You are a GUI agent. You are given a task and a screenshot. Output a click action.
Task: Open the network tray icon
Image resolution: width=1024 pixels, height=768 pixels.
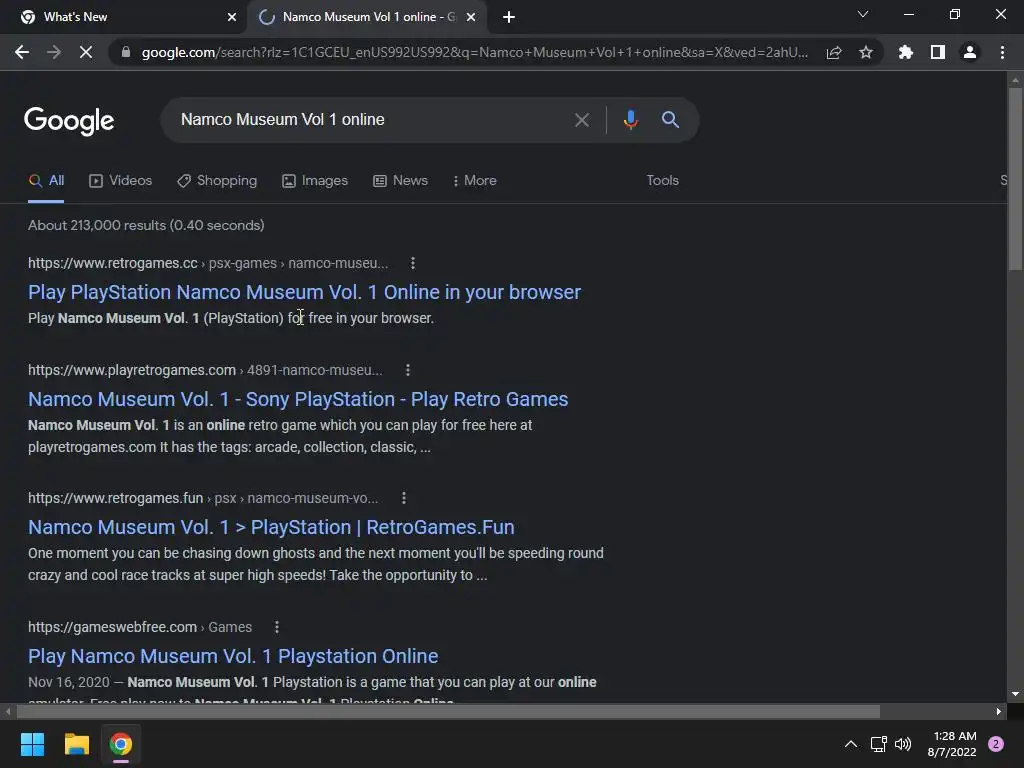[878, 744]
